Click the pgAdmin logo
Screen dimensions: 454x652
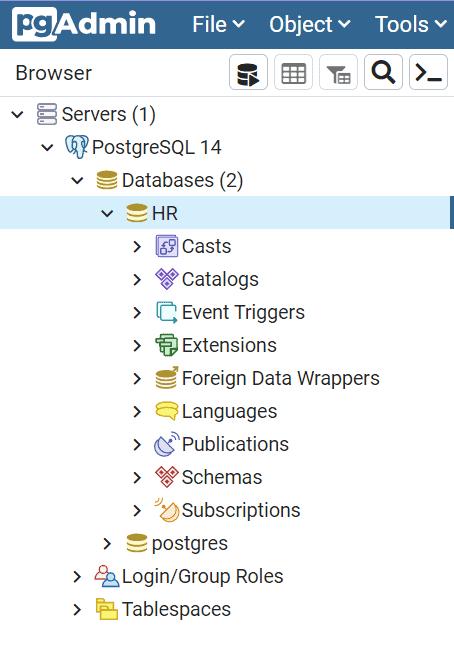point(84,24)
